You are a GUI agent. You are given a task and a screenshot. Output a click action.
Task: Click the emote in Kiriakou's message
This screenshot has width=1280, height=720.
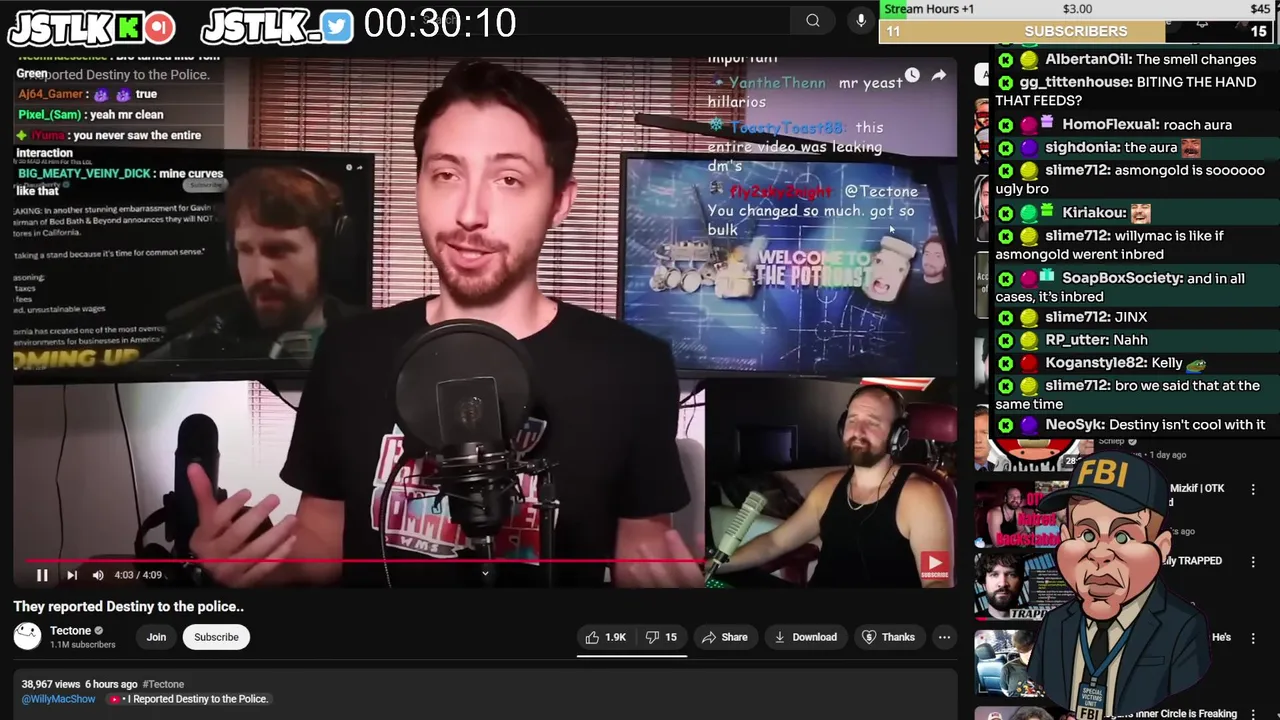click(1141, 213)
